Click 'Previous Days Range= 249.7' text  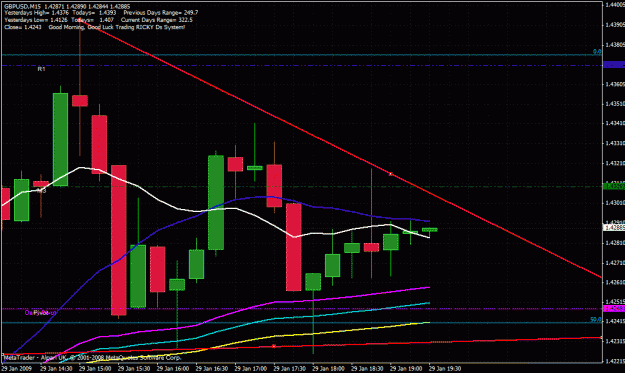click(x=161, y=13)
